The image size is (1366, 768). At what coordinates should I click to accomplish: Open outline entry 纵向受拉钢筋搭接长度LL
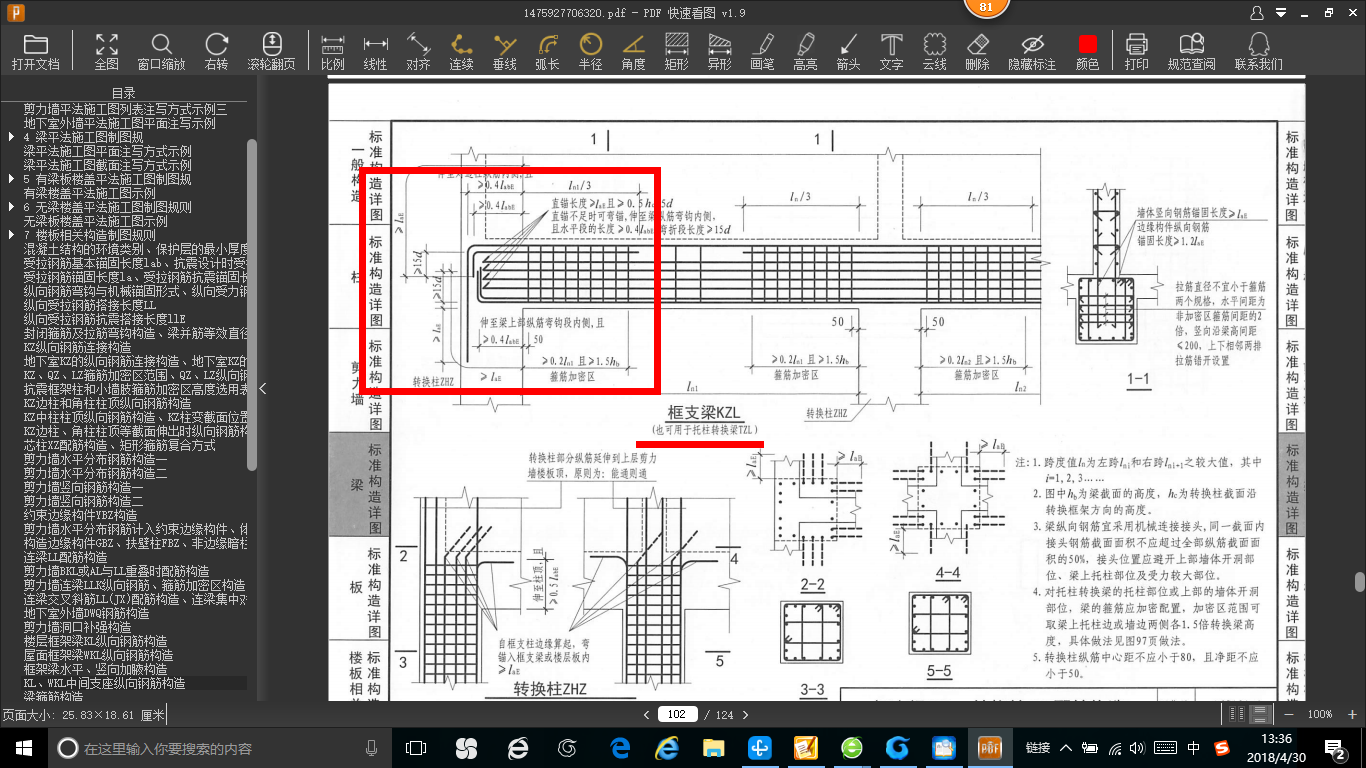[x=90, y=305]
